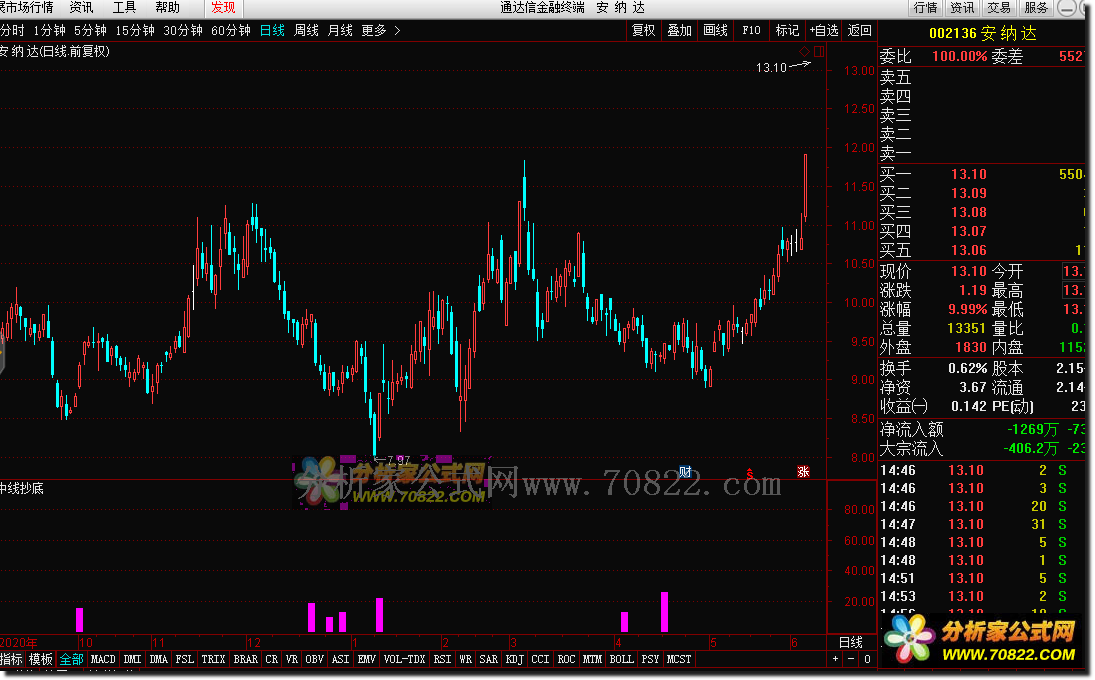Open the 市场行情 menu

[27, 8]
